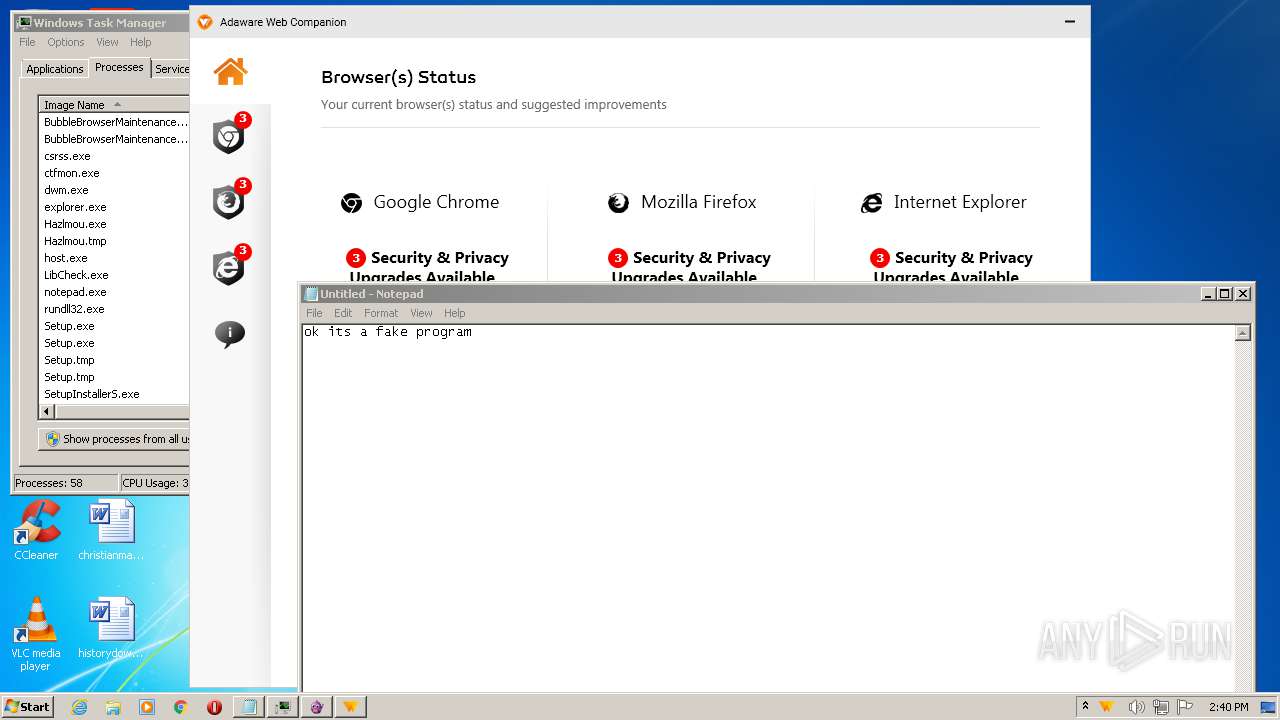This screenshot has height=720, width=1280.
Task: Open the VLC media player desktop shortcut
Action: pos(36,634)
